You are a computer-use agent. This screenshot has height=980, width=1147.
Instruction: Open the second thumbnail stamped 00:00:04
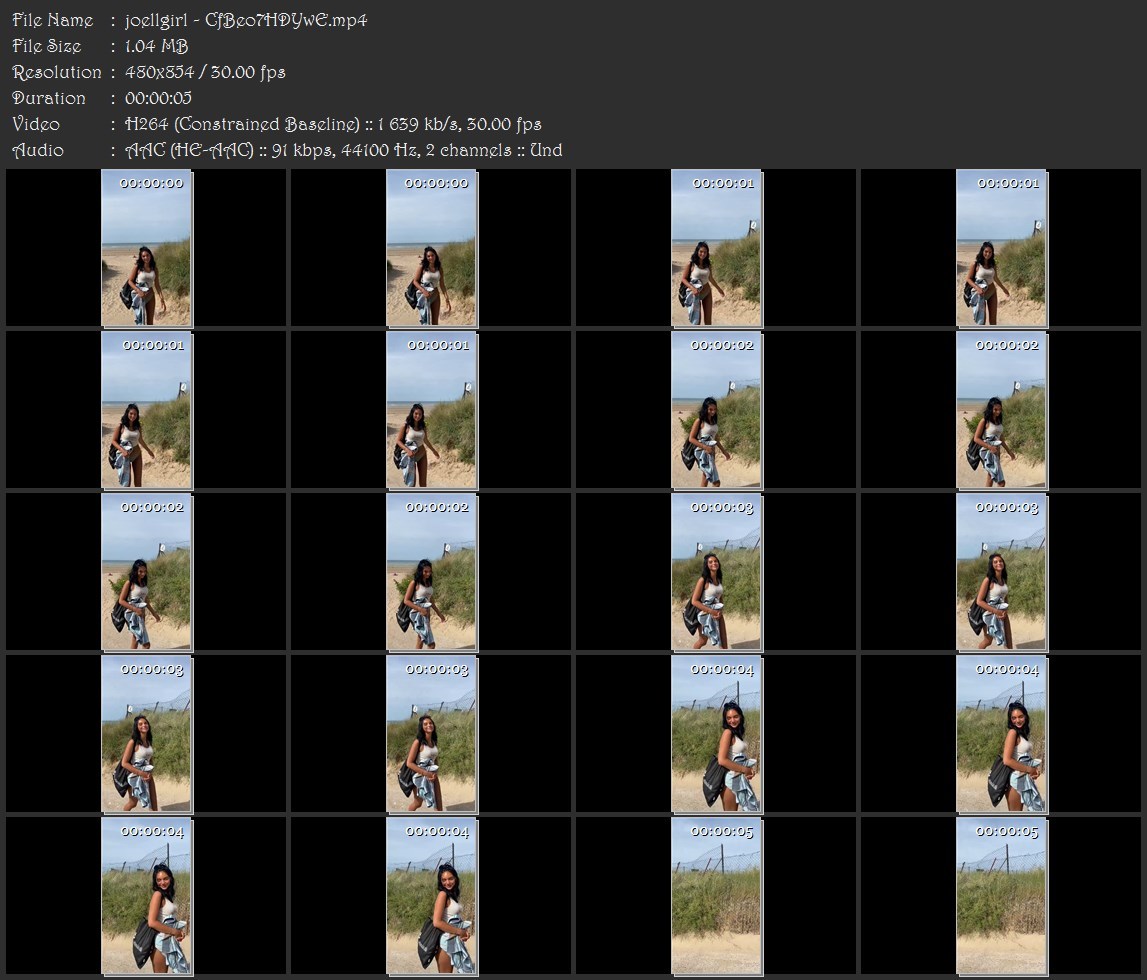click(x=1001, y=734)
